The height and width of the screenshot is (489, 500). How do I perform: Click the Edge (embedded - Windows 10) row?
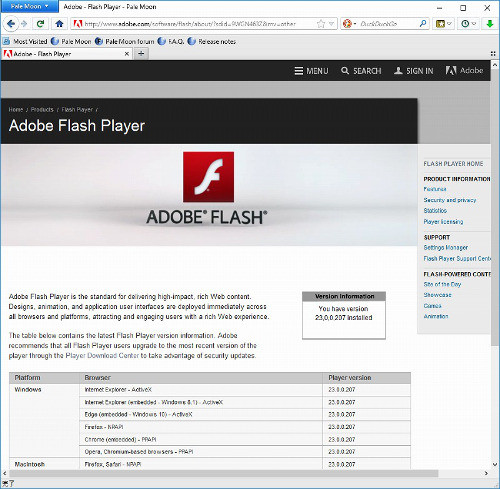click(245, 415)
